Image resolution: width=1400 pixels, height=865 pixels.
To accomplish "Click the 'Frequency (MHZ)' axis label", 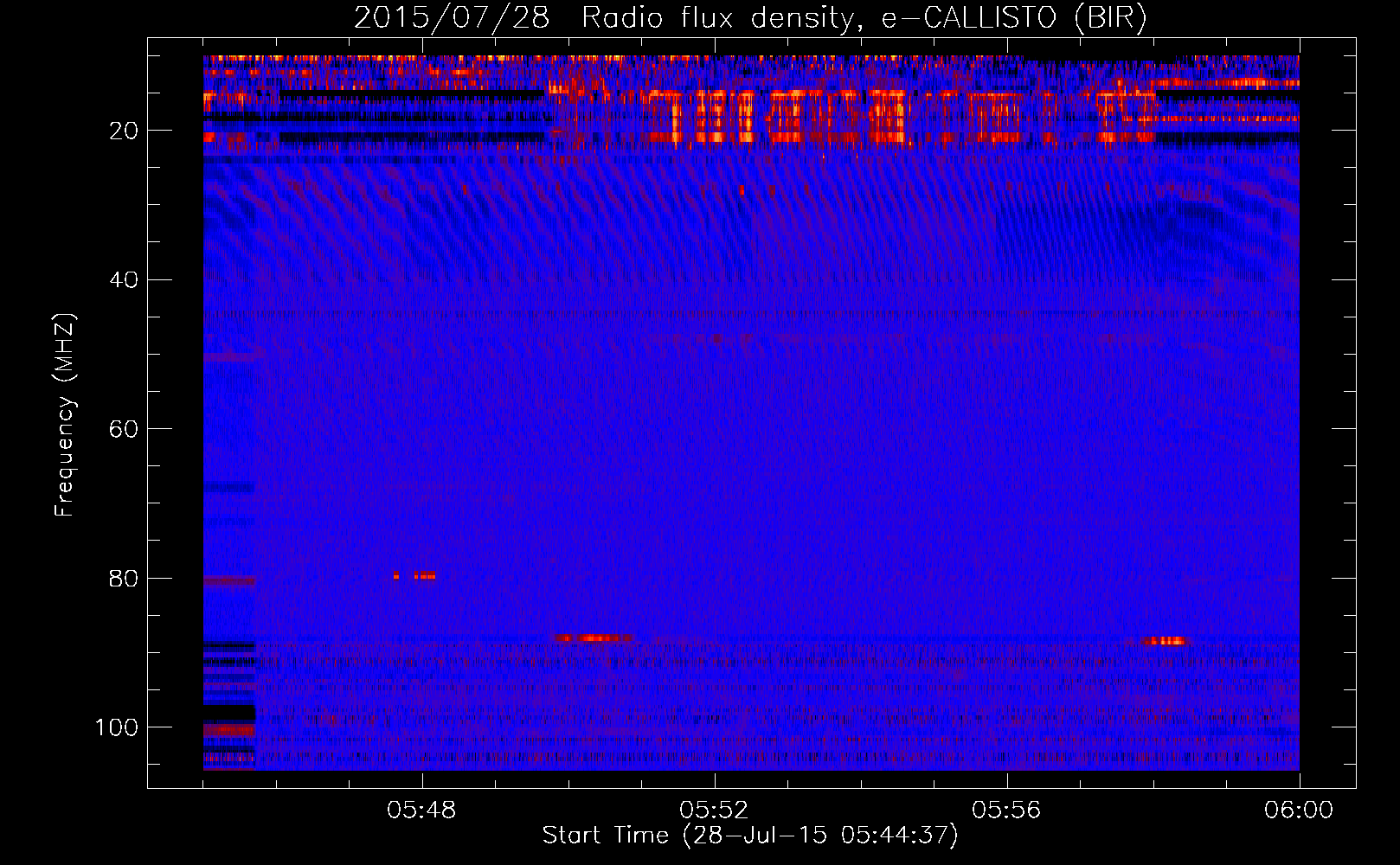I will click(x=65, y=415).
